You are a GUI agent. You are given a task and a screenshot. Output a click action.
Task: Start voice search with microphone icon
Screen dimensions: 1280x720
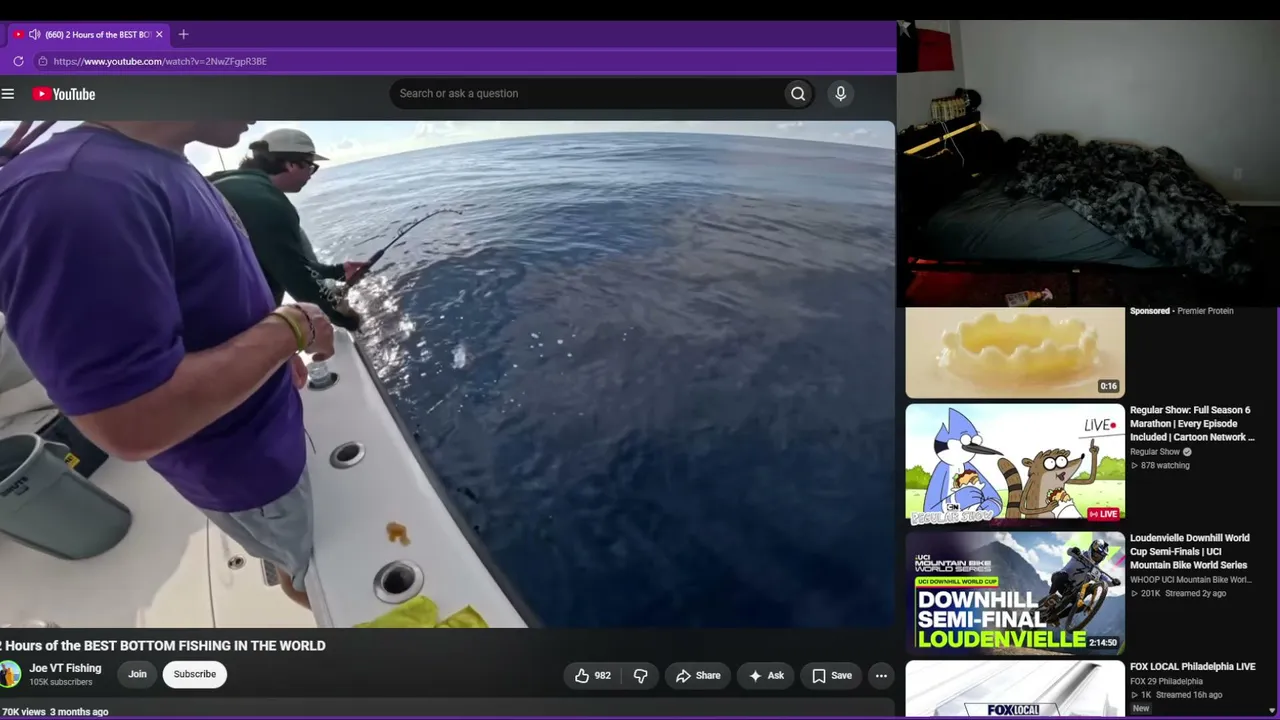pos(840,94)
